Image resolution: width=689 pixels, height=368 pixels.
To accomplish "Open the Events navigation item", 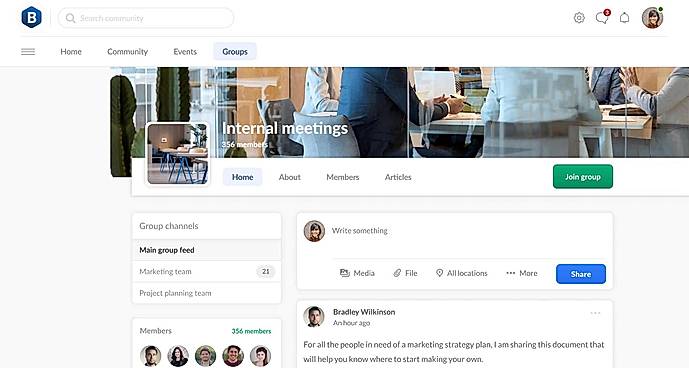I will 185,51.
